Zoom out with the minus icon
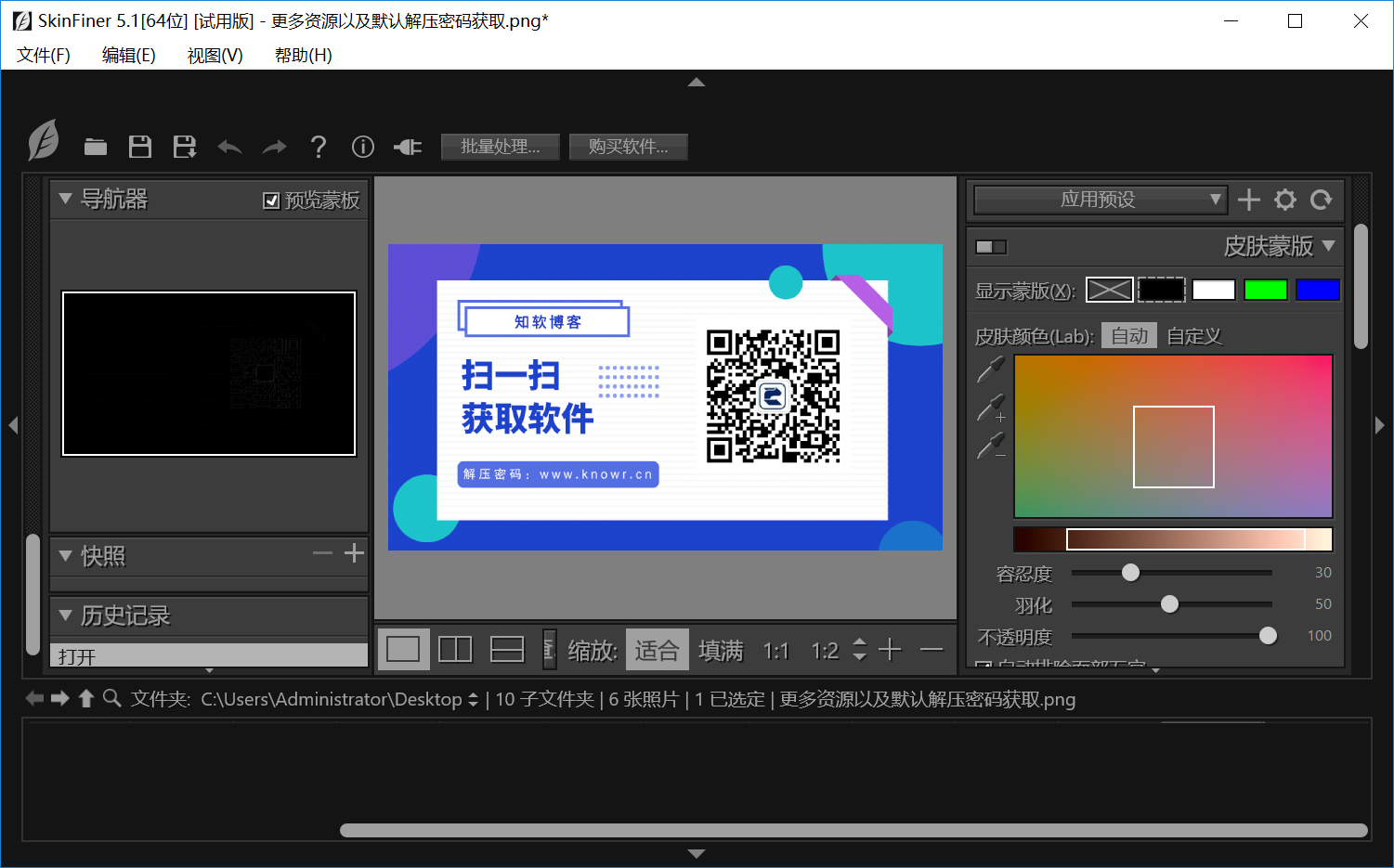Viewport: 1394px width, 868px height. (932, 650)
